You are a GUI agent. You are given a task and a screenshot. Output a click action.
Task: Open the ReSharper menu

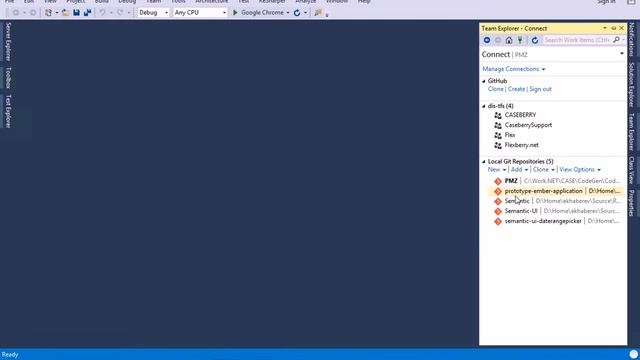272,2
